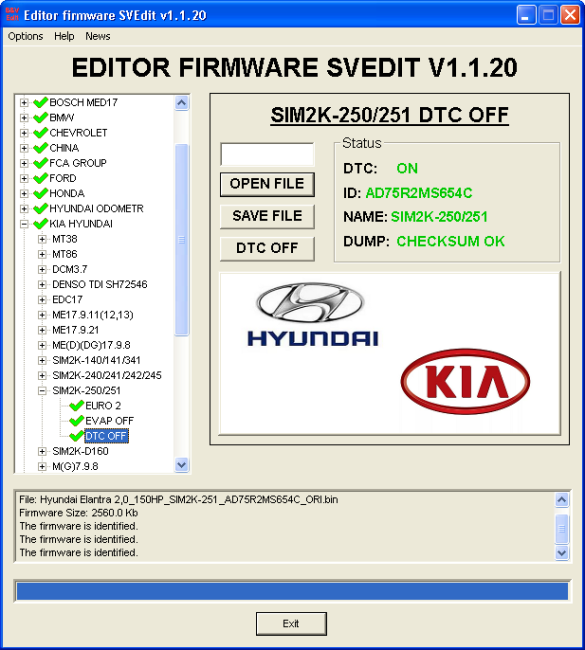Click the DTC status value ON

pos(407,169)
